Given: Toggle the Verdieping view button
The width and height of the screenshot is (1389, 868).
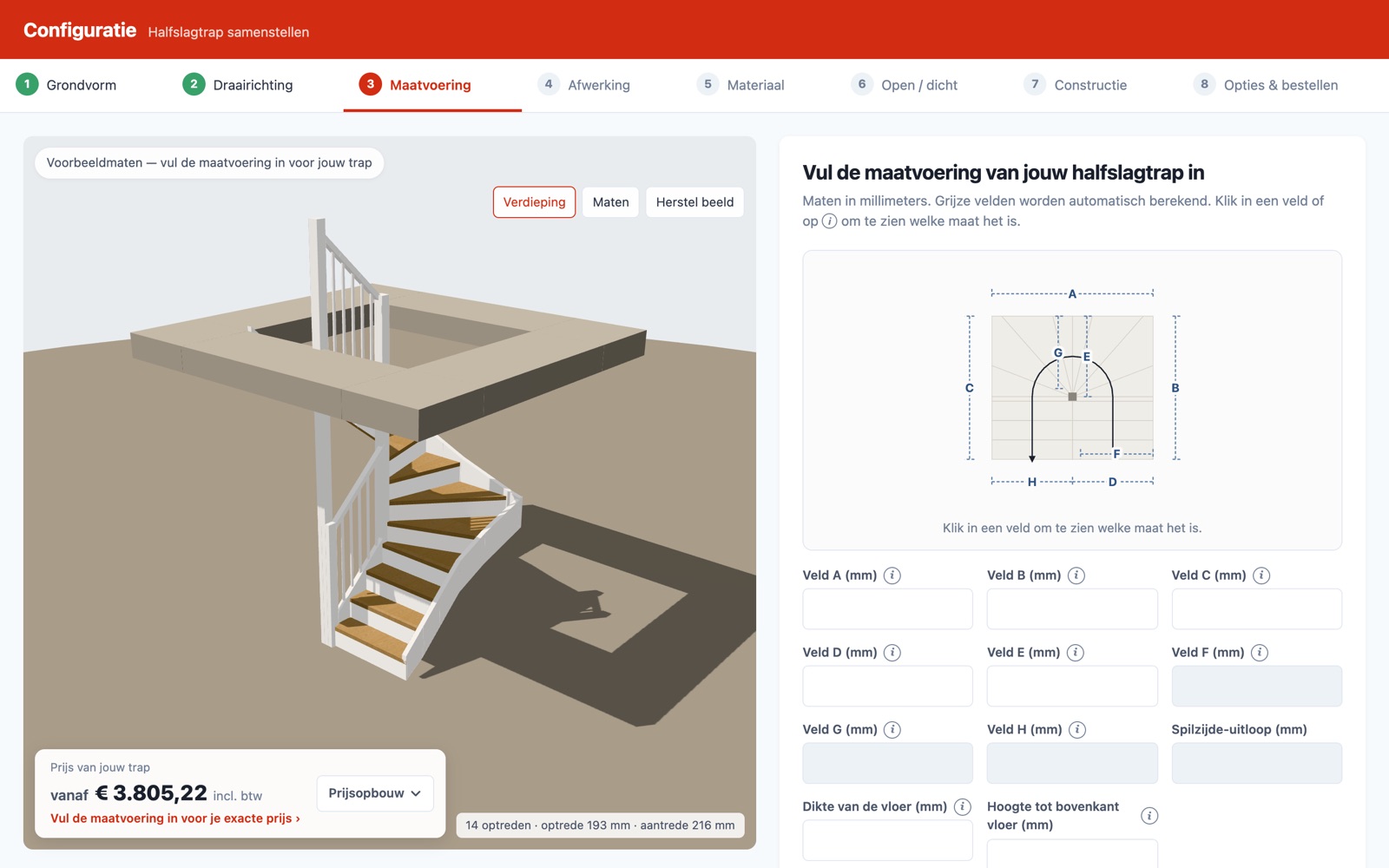Looking at the screenshot, I should coord(534,202).
